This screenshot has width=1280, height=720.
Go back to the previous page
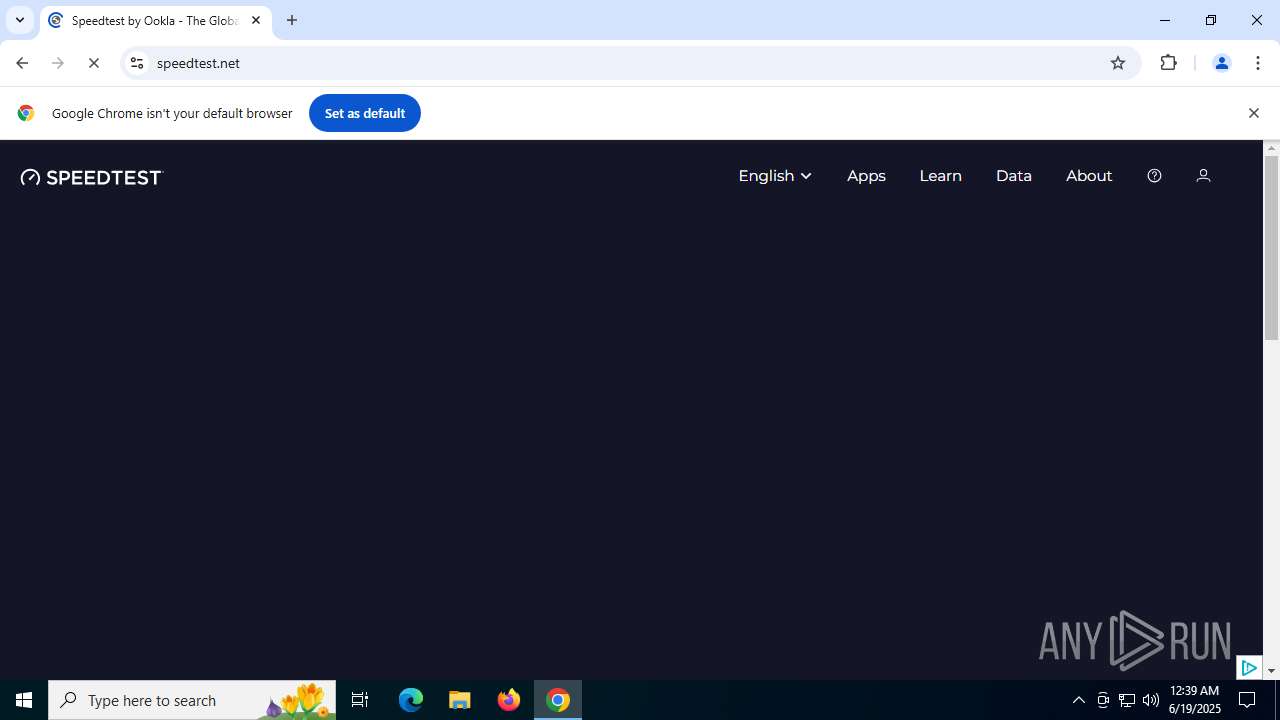pos(22,63)
